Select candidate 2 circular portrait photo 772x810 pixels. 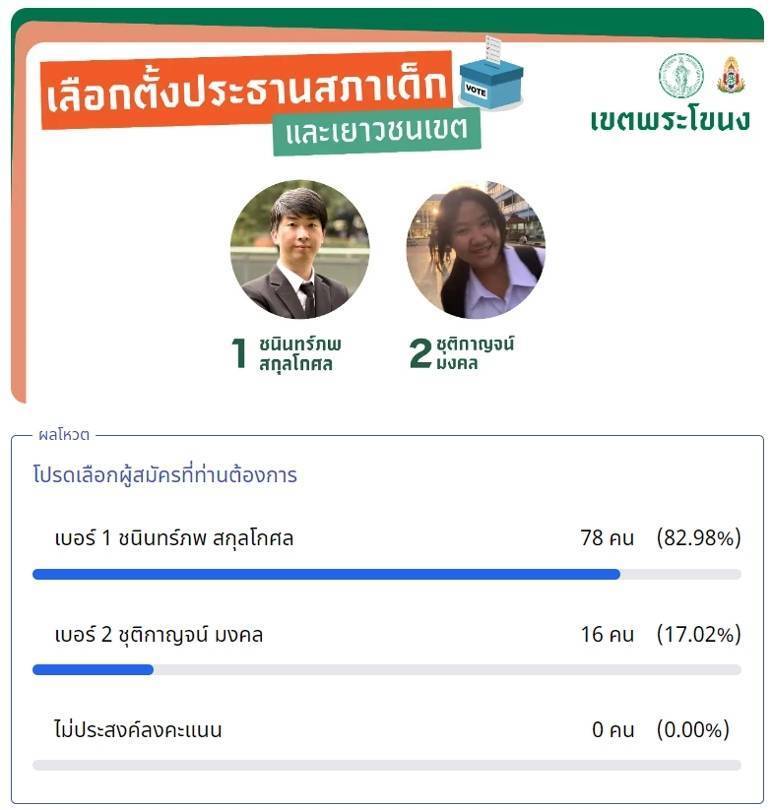click(475, 249)
